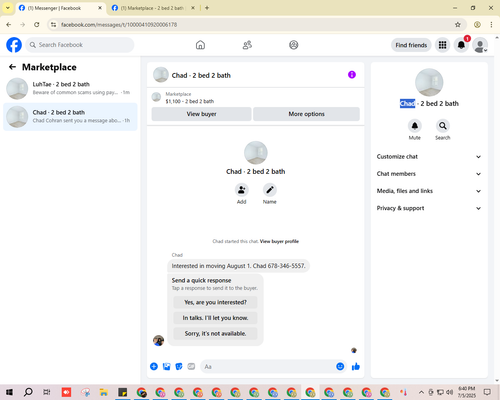Close the Marketplace browser tab
Screen dimensions: 500x400
[x=193, y=8]
